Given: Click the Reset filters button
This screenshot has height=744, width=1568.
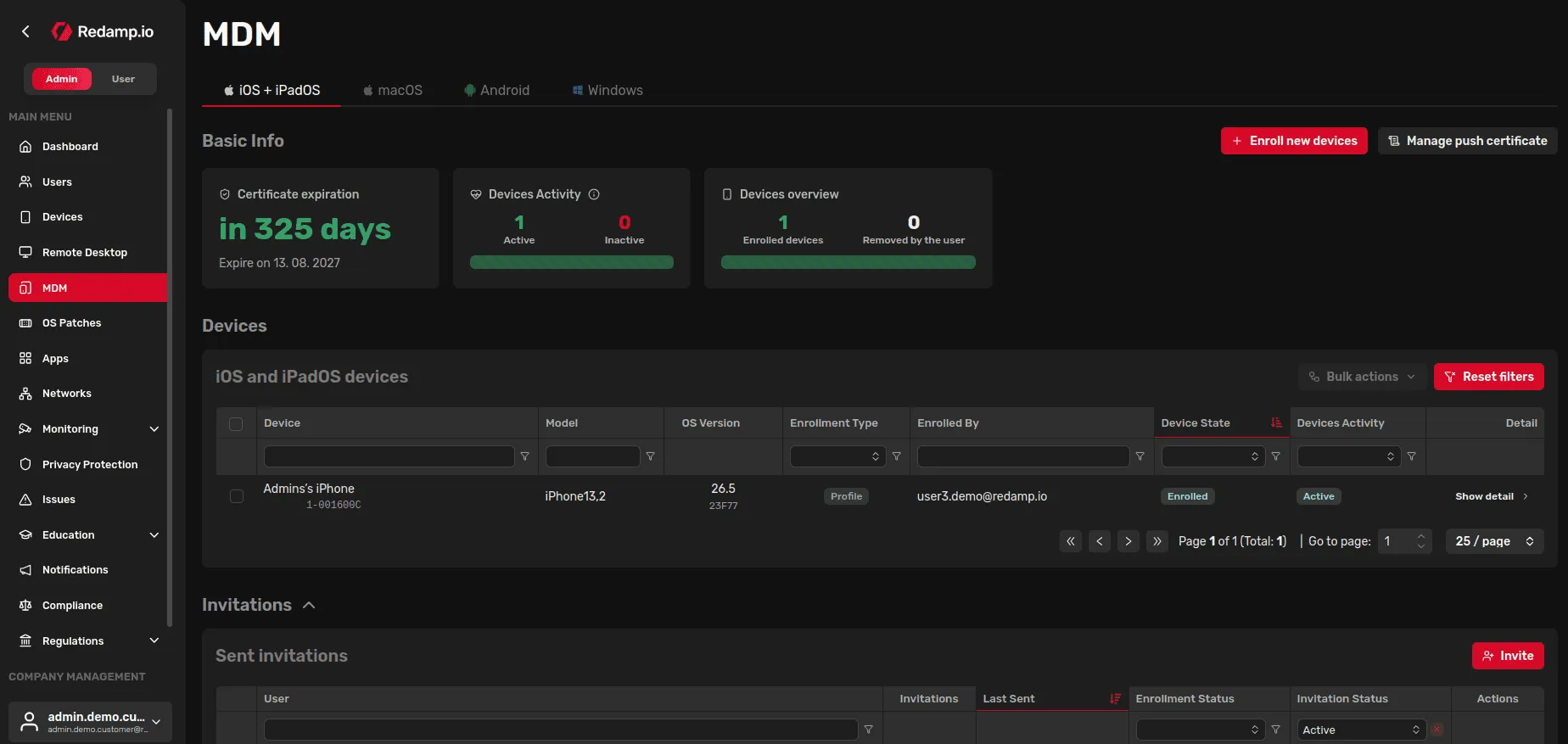Looking at the screenshot, I should pyautogui.click(x=1489, y=377).
